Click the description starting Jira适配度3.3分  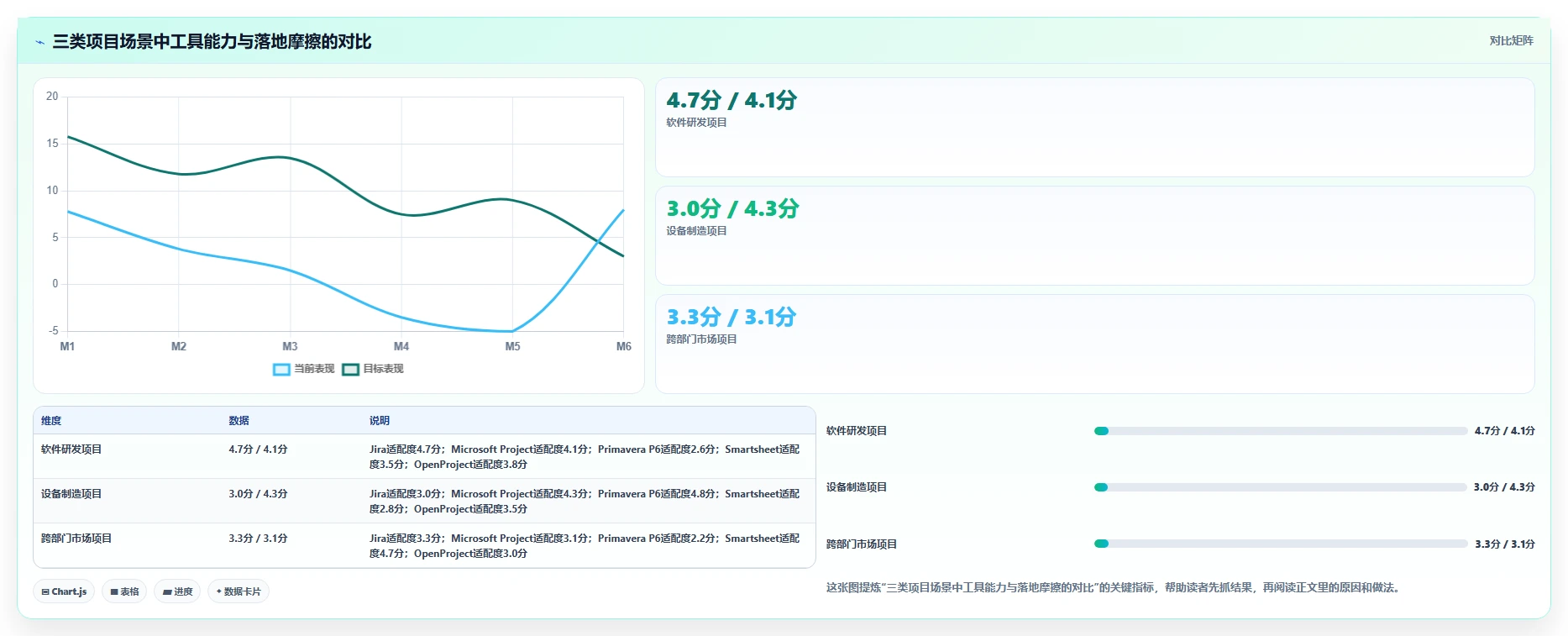coord(585,546)
